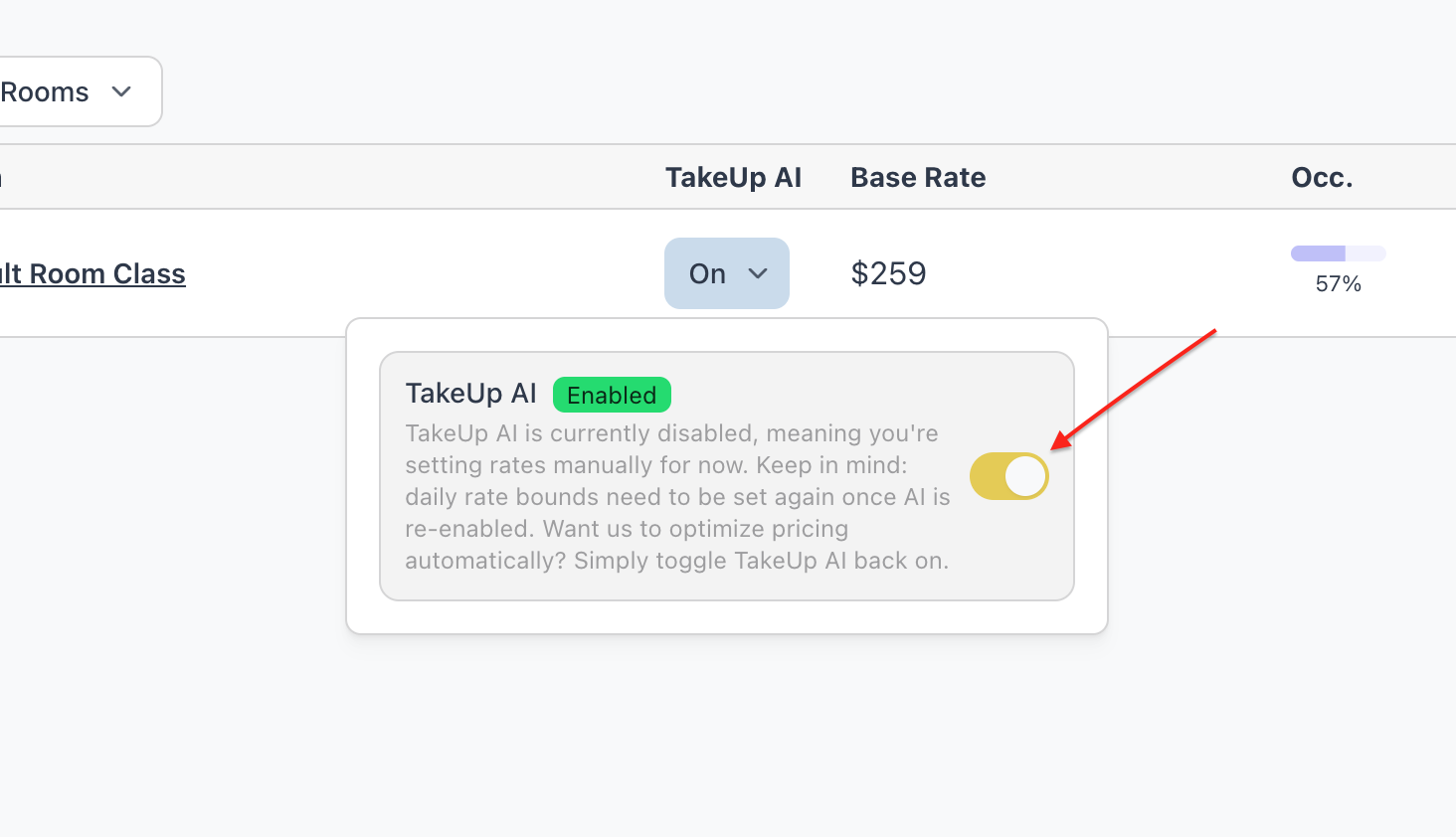Toggle the TakeUp AI switch

pos(1008,476)
